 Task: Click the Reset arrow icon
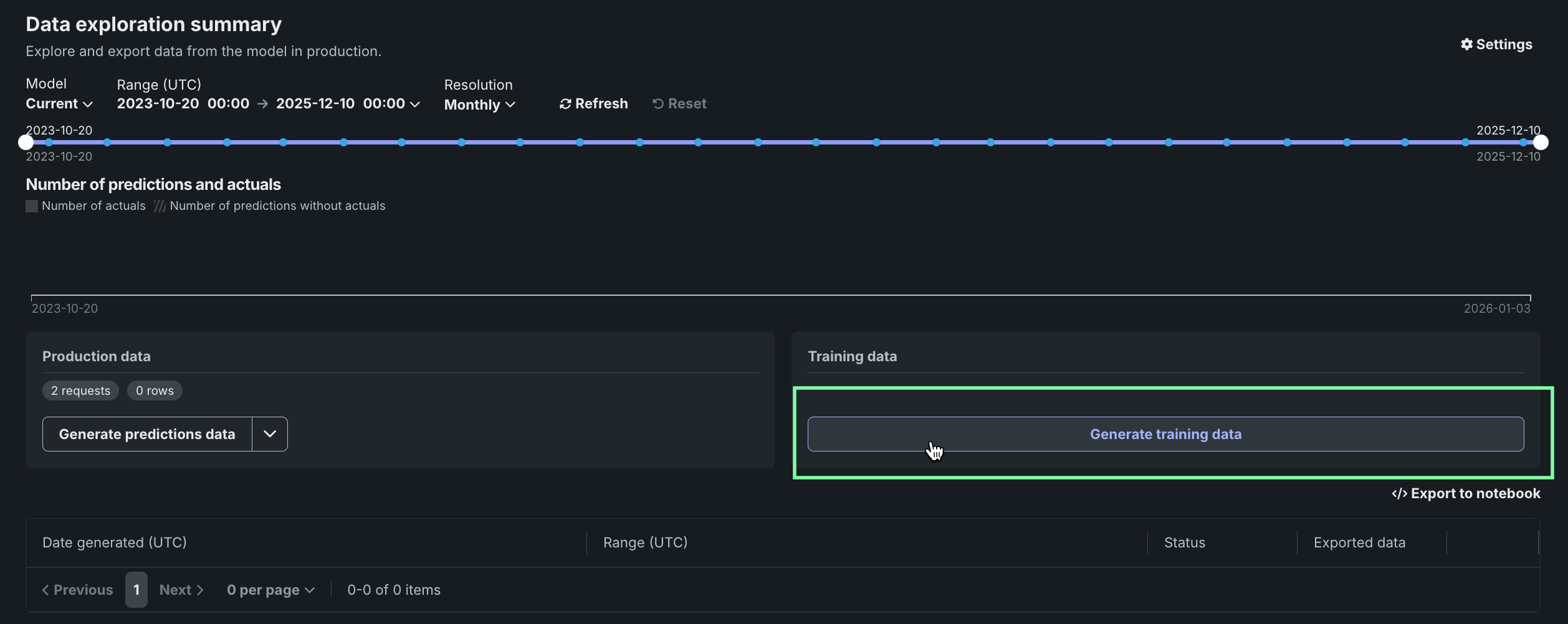(657, 104)
